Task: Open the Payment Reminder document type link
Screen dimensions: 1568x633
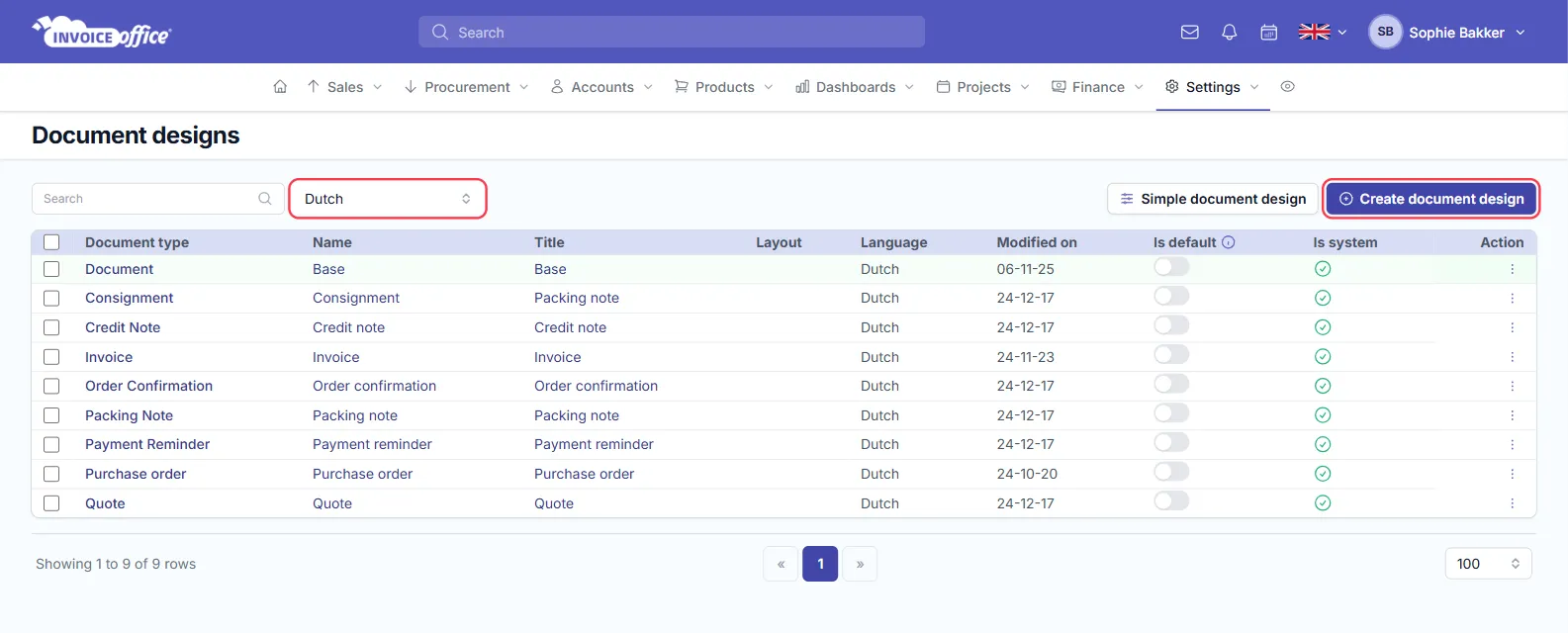Action: click(147, 445)
